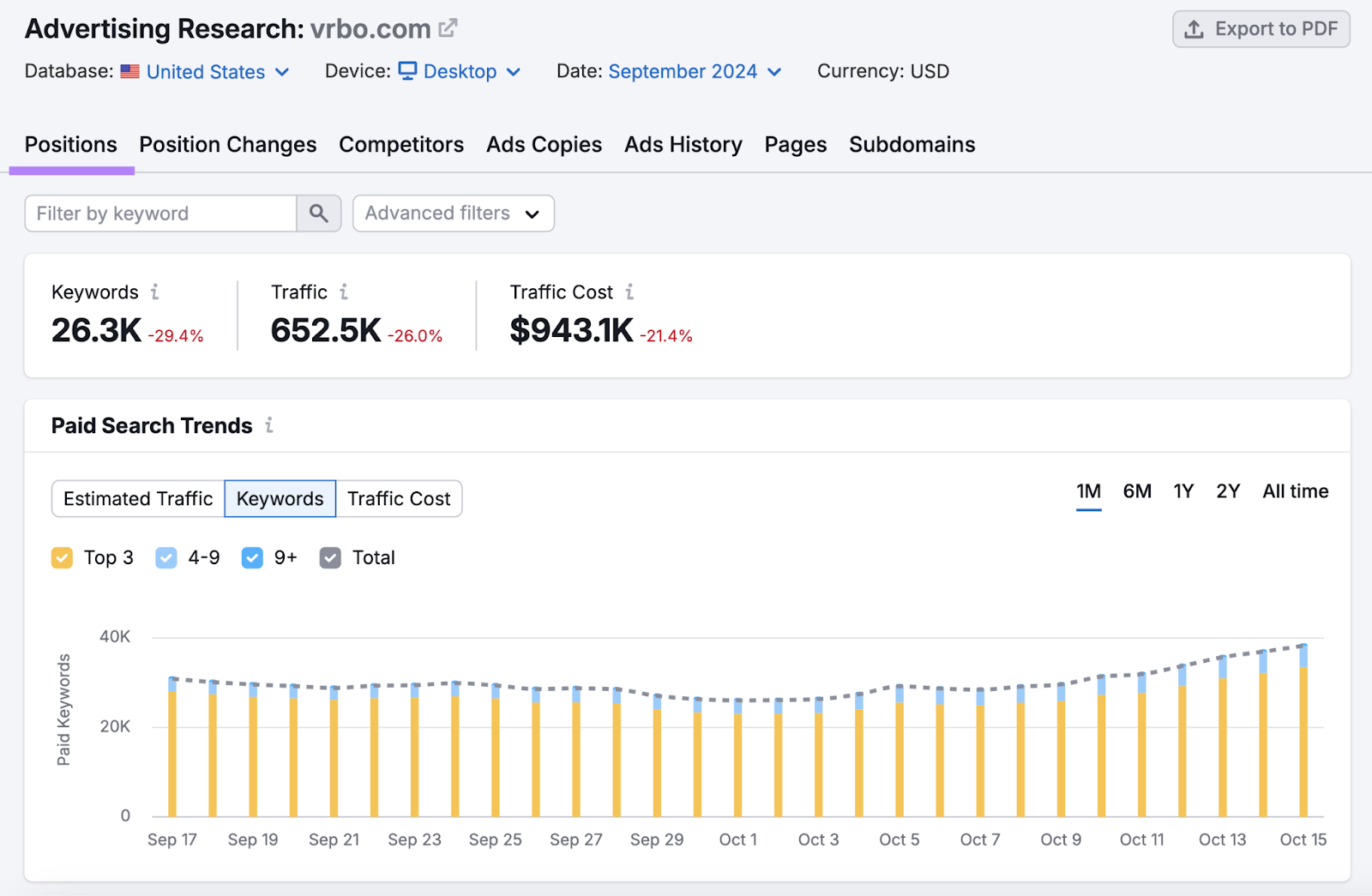Click the info icon beside Traffic Cost metric
The height and width of the screenshot is (896, 1372).
tap(630, 292)
